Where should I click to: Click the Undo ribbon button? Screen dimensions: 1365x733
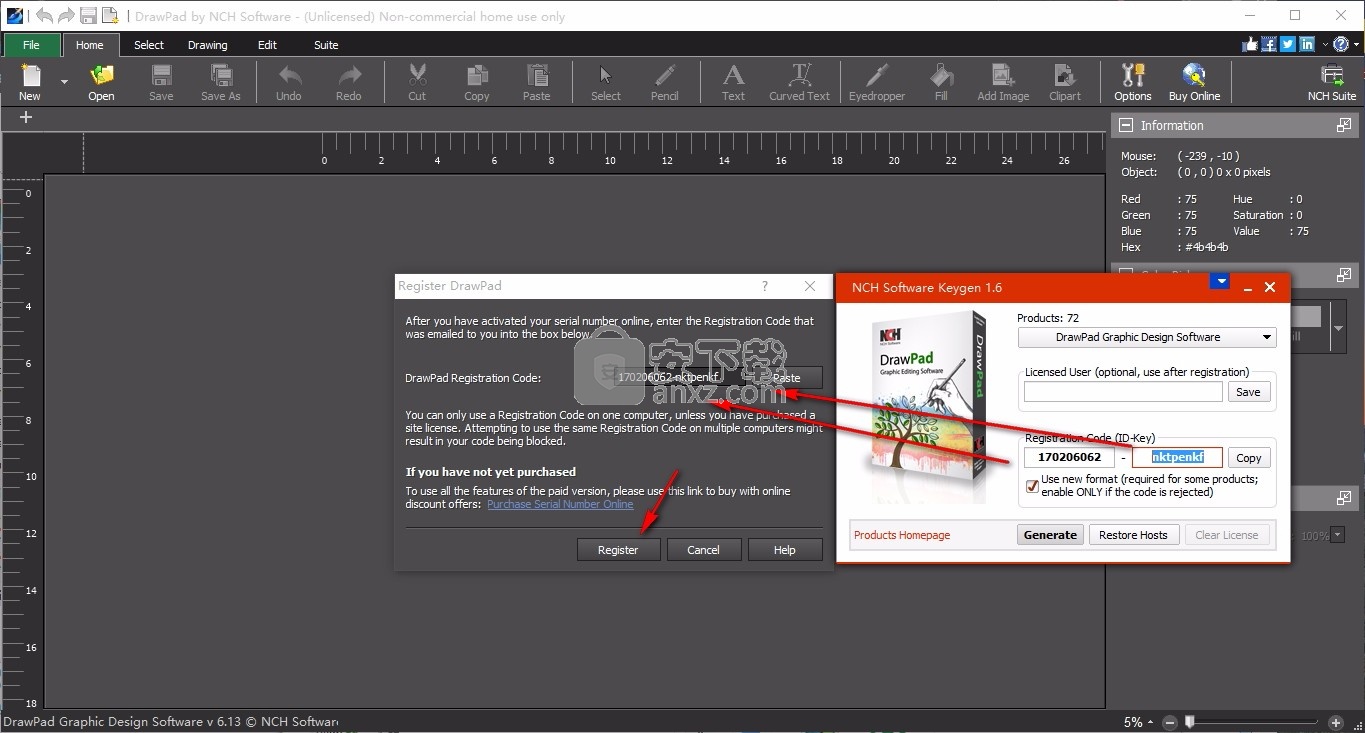tap(289, 82)
